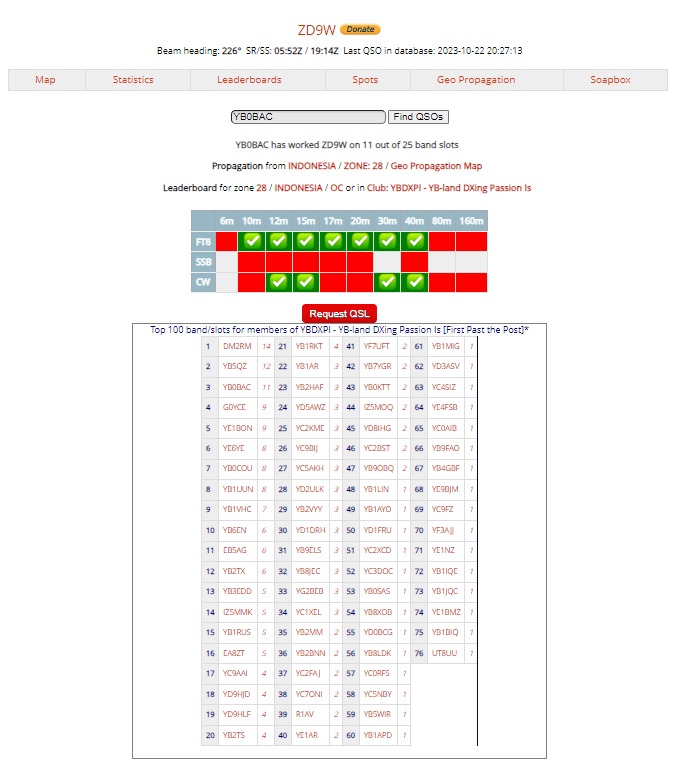The image size is (683, 764).
Task: Click the FT8 17m checkmark icon
Action: [331, 241]
